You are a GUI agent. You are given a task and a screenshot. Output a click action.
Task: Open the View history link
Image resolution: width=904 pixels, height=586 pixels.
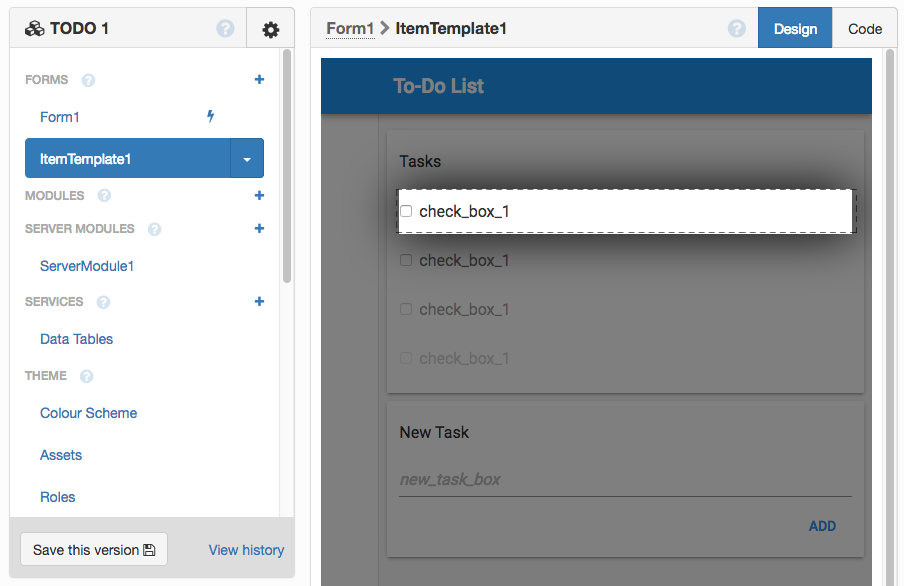[x=246, y=550]
